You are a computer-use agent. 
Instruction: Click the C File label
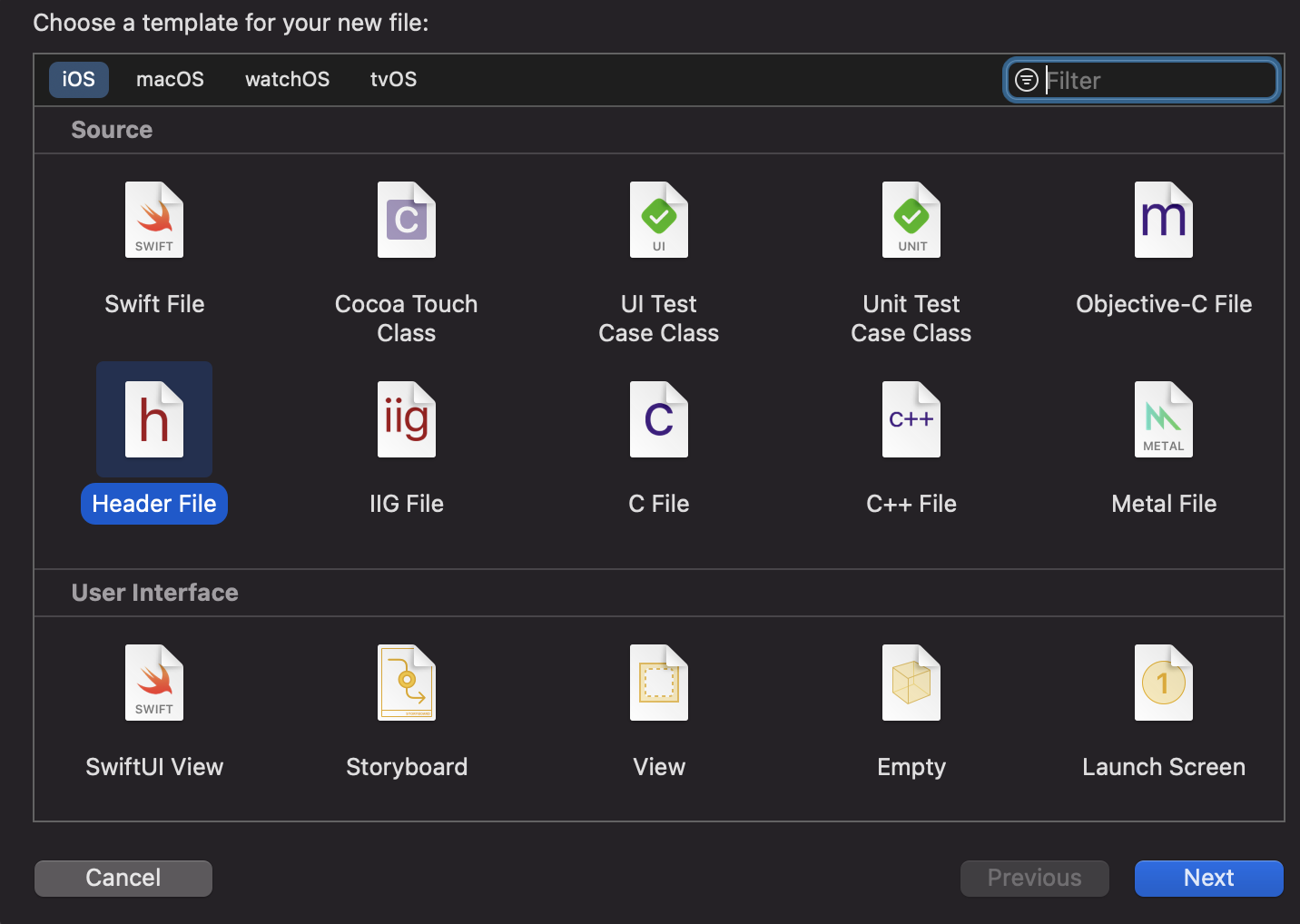coord(659,504)
